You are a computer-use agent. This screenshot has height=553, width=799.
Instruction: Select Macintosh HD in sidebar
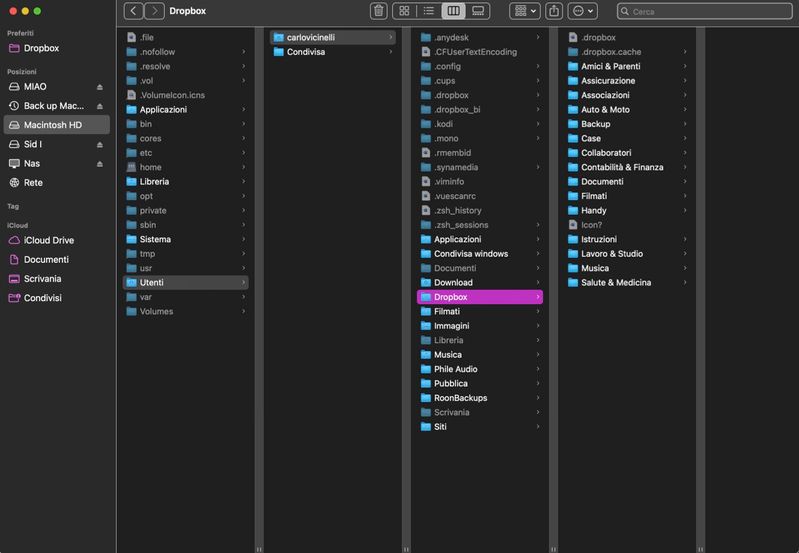pos(57,125)
